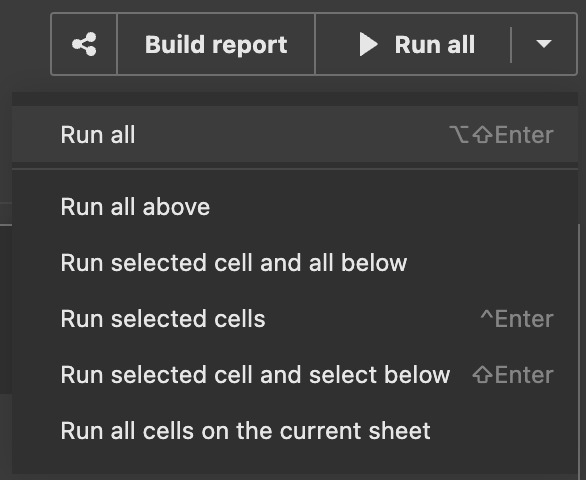
Task: Click the divider between Run all and dropdown arrow
Action: (x=511, y=44)
